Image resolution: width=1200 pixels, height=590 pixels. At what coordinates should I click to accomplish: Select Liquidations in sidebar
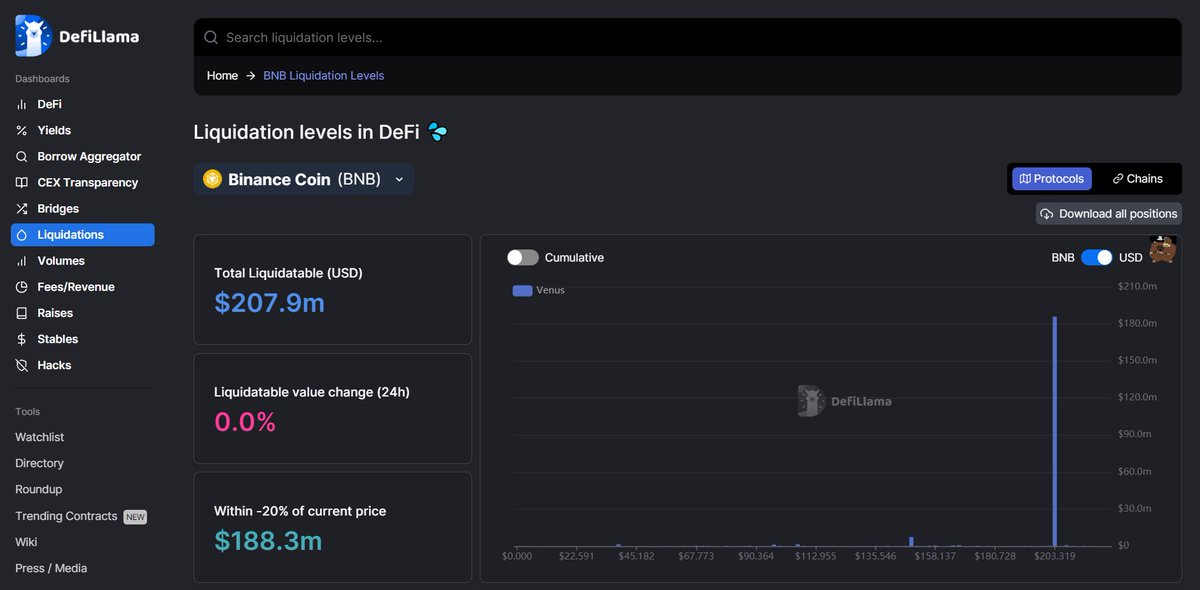click(x=83, y=235)
